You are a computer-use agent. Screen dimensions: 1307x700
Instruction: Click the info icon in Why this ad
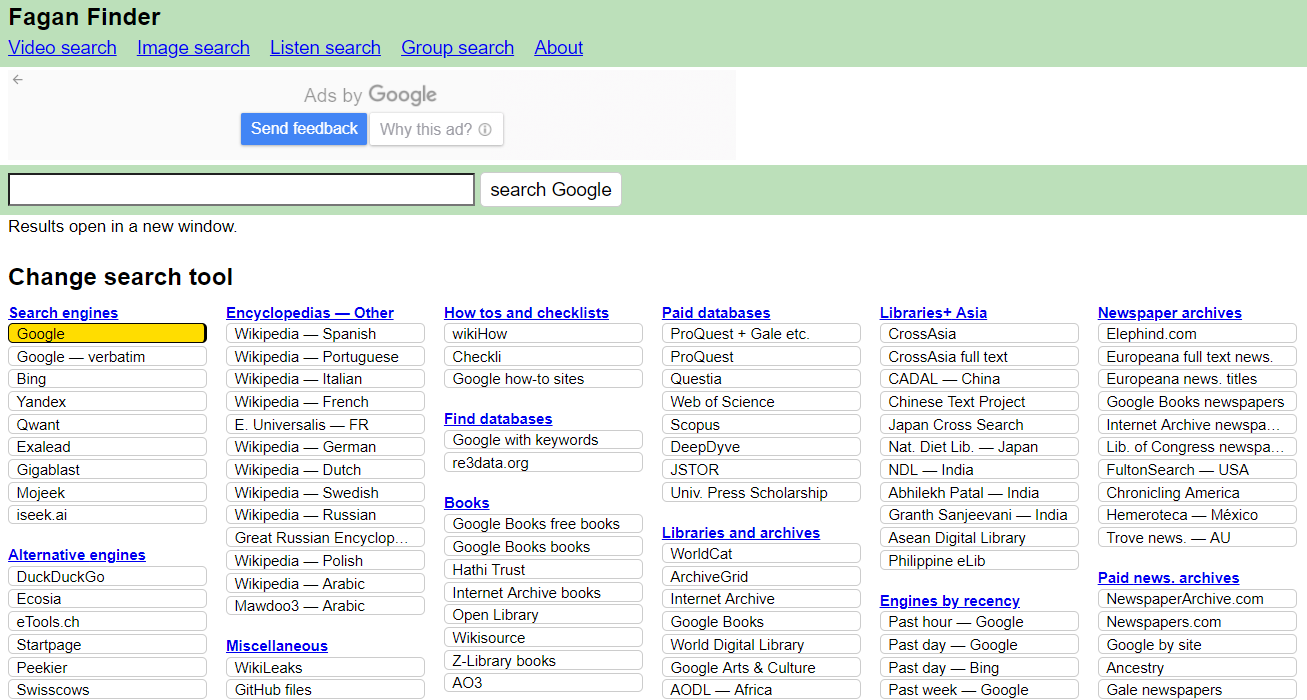pos(485,129)
